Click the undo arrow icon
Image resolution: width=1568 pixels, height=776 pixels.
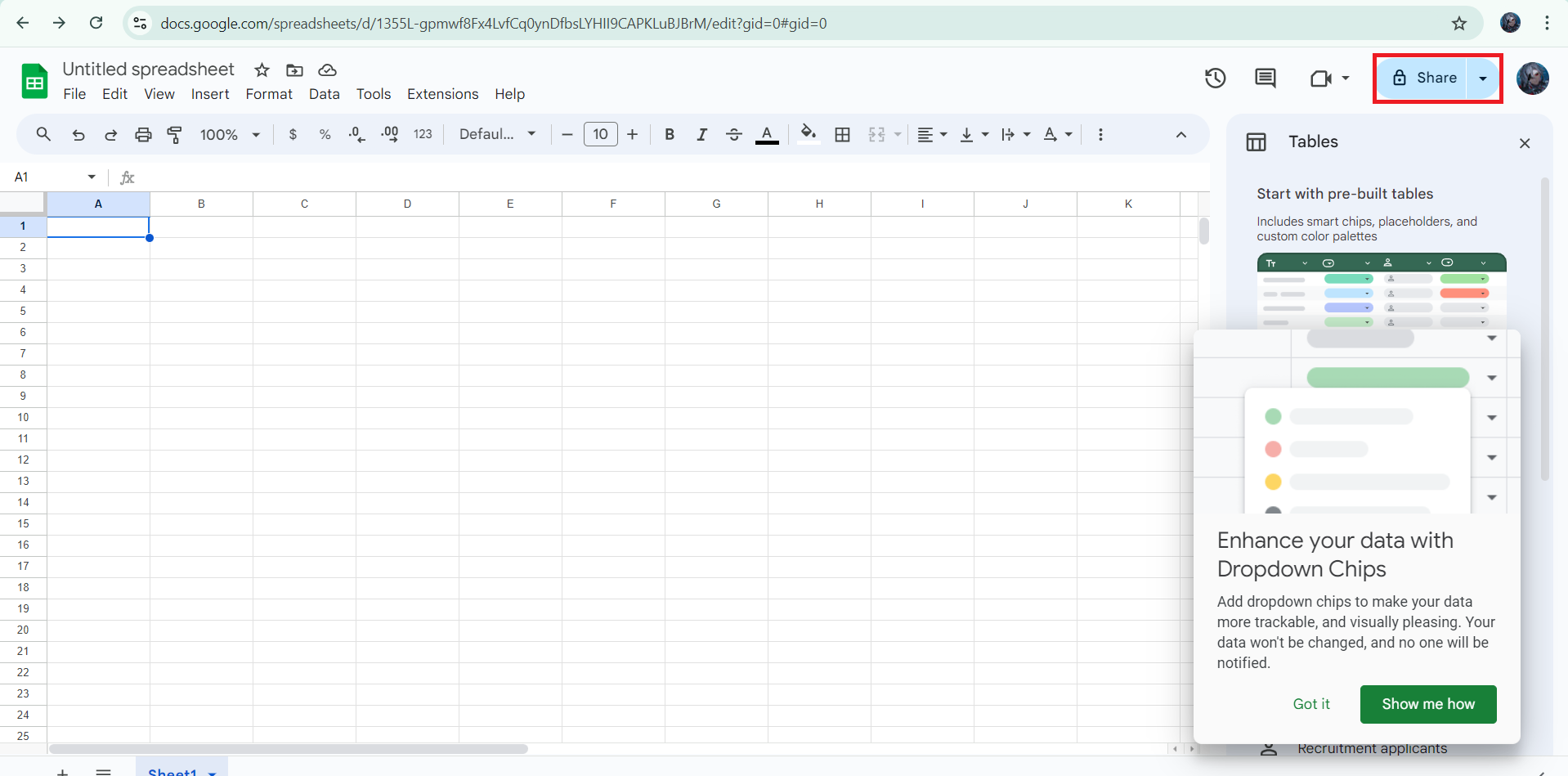pos(78,135)
